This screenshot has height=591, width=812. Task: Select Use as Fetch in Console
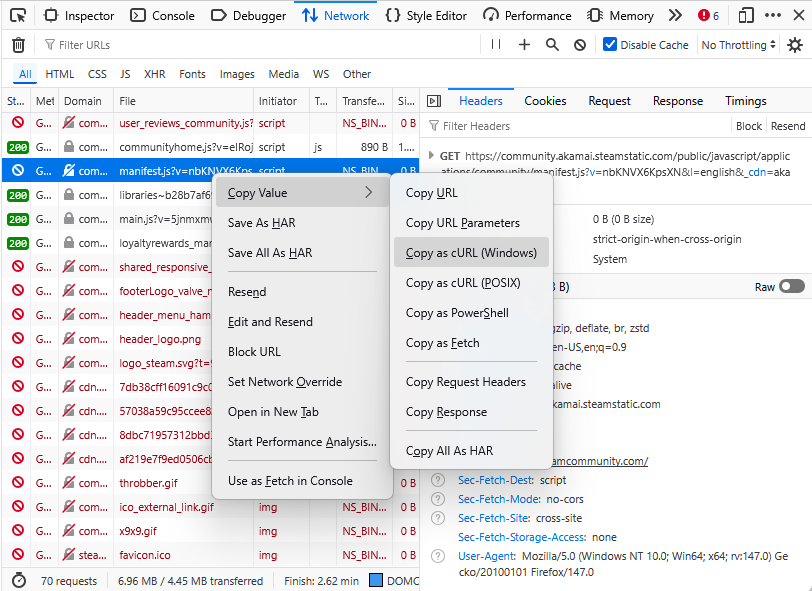(302, 481)
